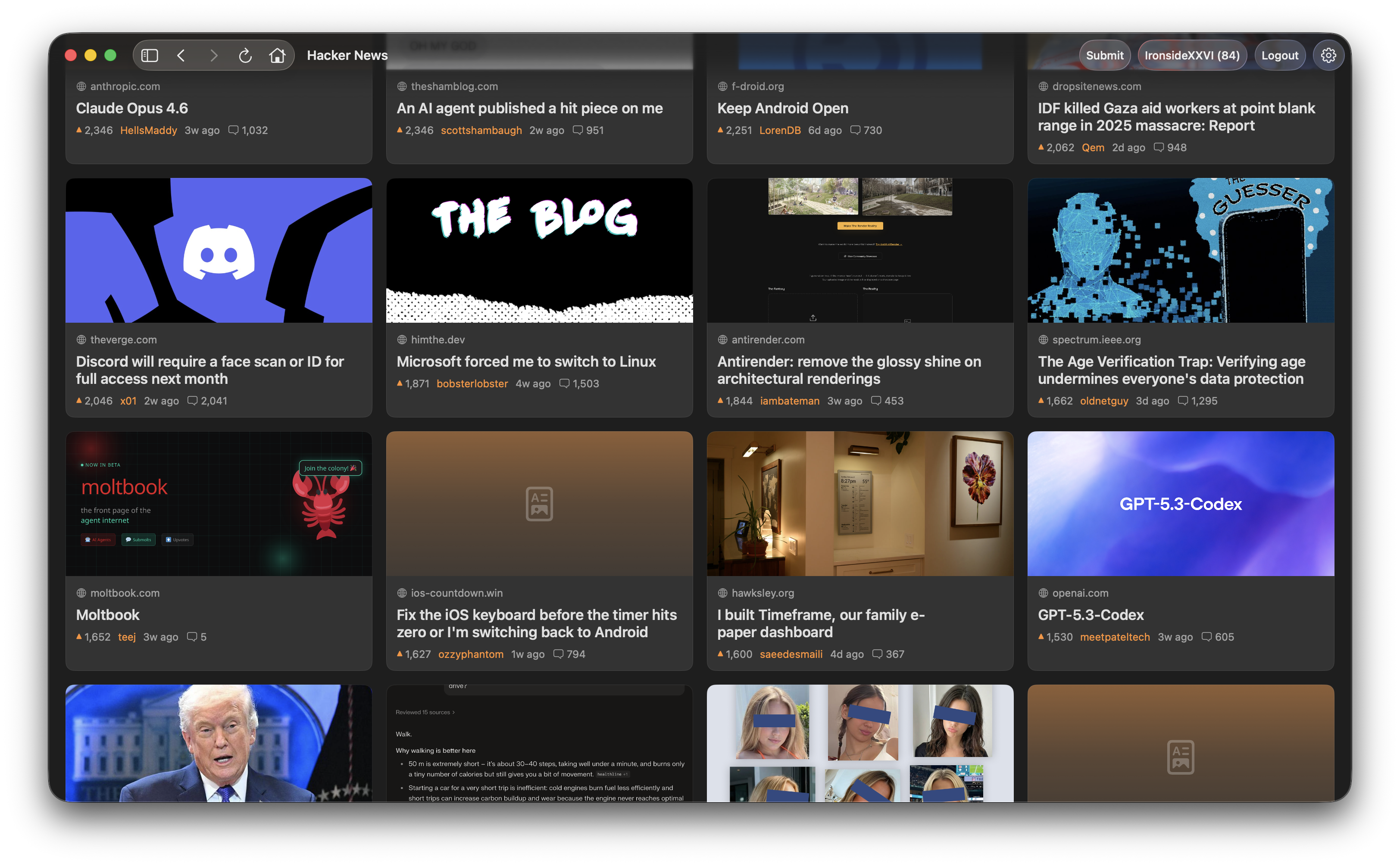Open the Discord story thumbnail image
This screenshot has width=1400, height=866.
(219, 250)
